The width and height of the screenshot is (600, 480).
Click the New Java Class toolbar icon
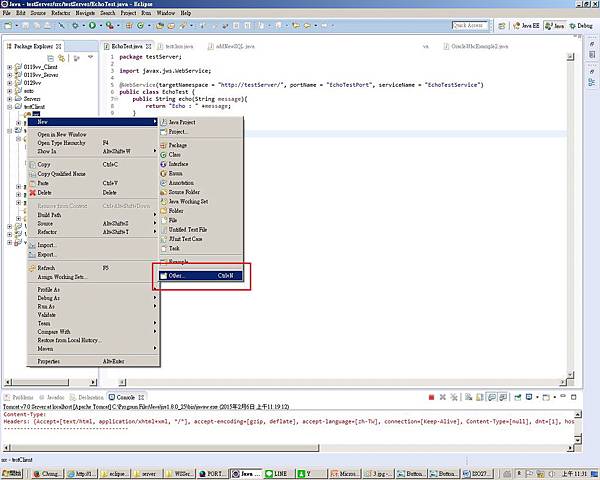tap(140, 25)
